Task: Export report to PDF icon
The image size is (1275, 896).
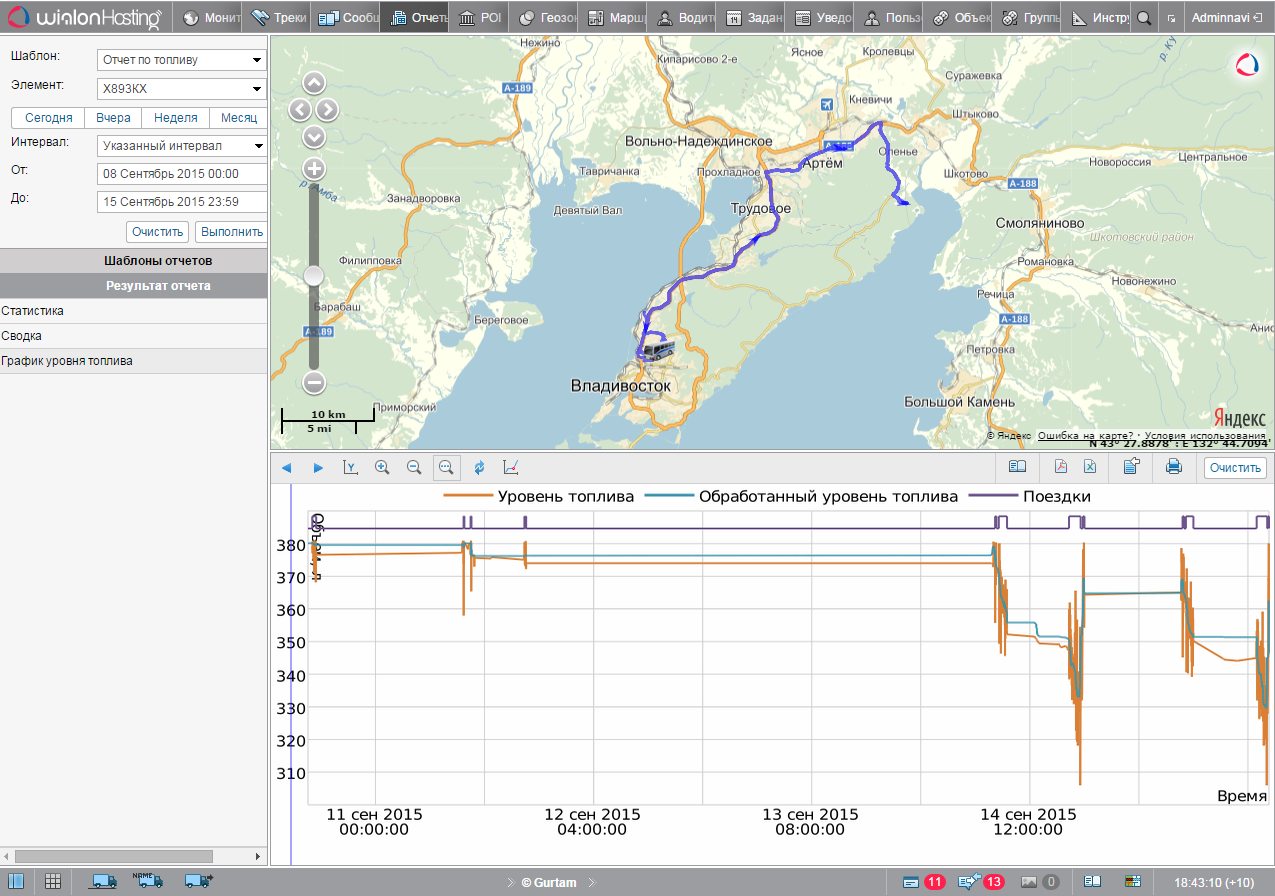Action: pos(1061,467)
